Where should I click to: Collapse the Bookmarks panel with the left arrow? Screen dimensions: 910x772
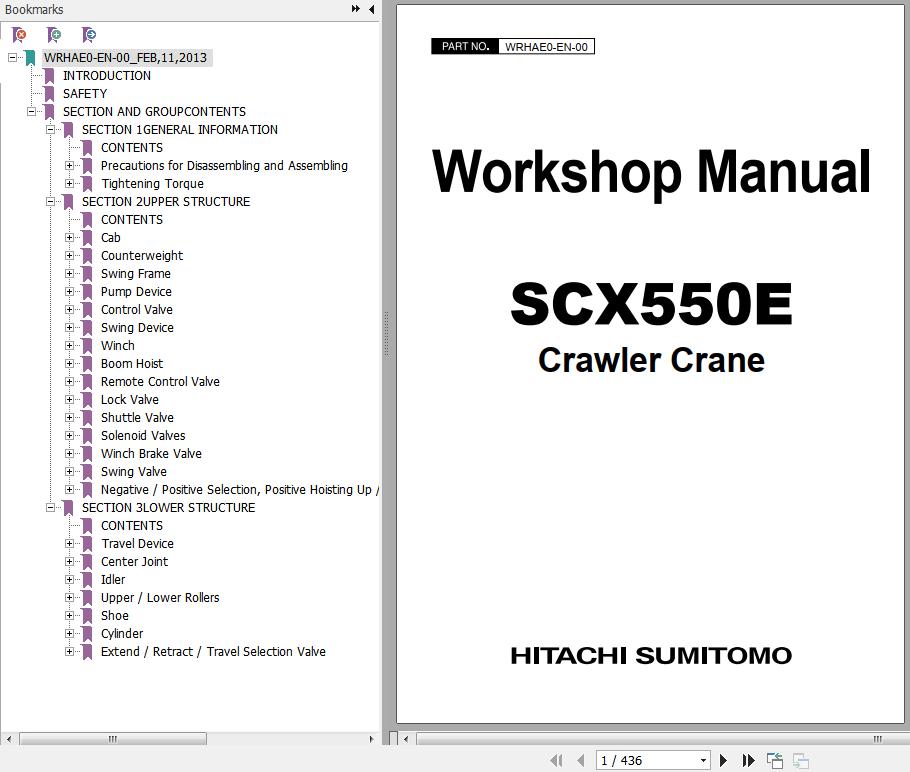click(371, 9)
